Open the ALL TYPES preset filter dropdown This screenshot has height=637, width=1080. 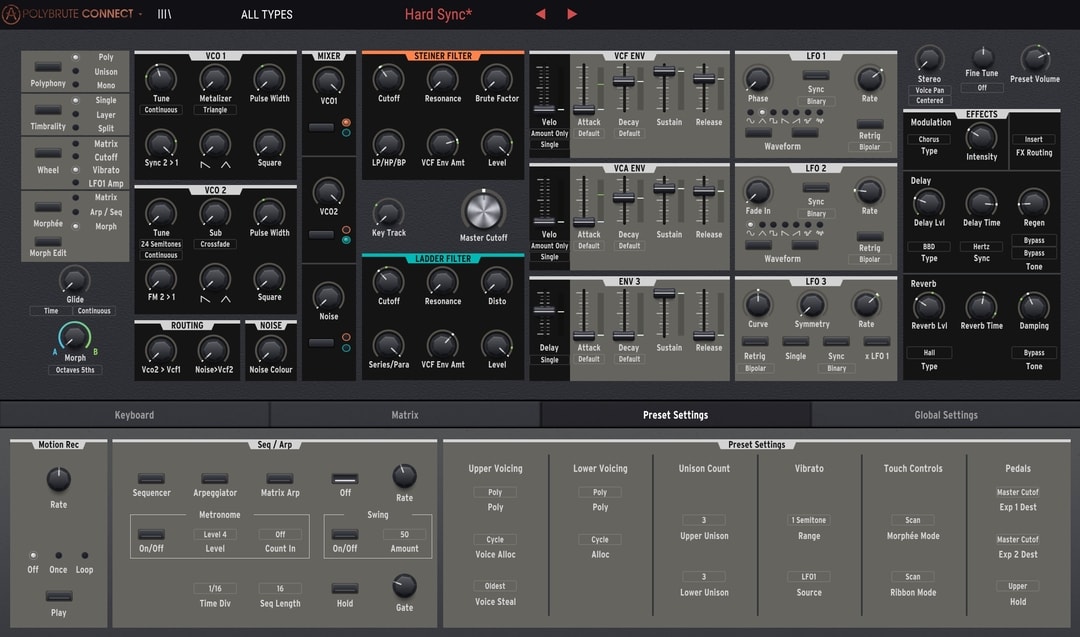(x=267, y=14)
